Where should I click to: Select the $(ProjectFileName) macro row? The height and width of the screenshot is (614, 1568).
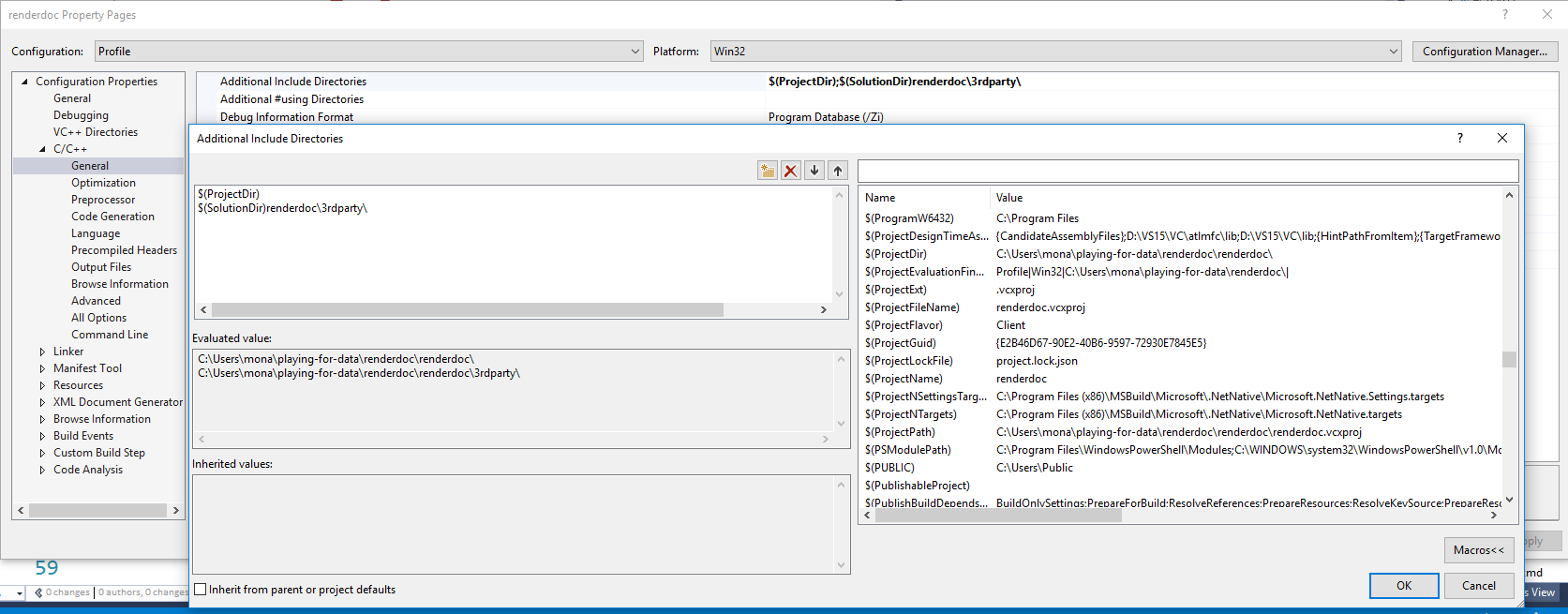(x=1181, y=307)
